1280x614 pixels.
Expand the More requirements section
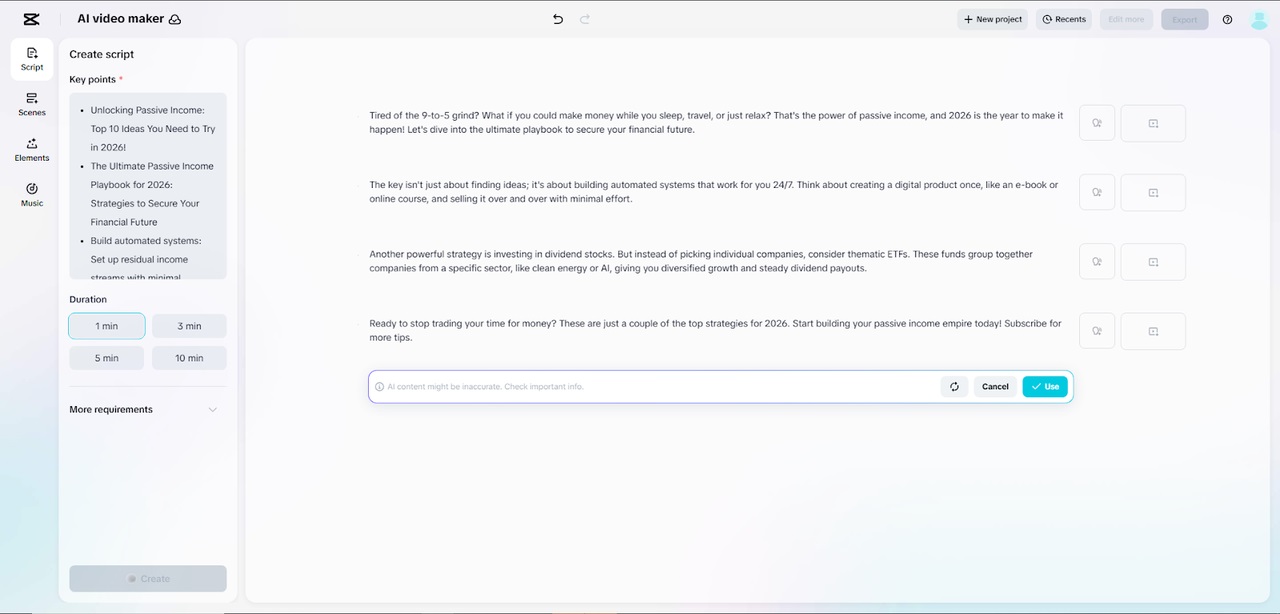(212, 409)
